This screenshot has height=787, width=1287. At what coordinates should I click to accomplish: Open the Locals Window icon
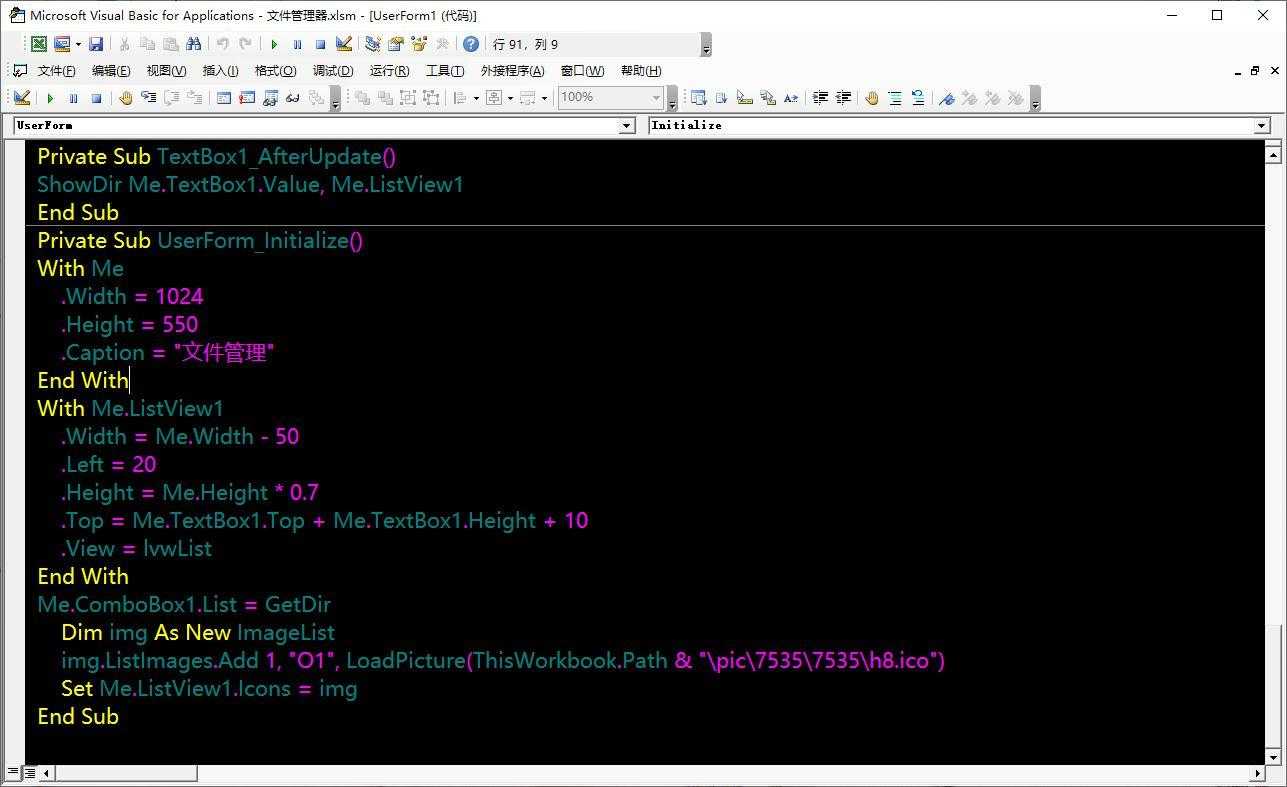coord(224,98)
